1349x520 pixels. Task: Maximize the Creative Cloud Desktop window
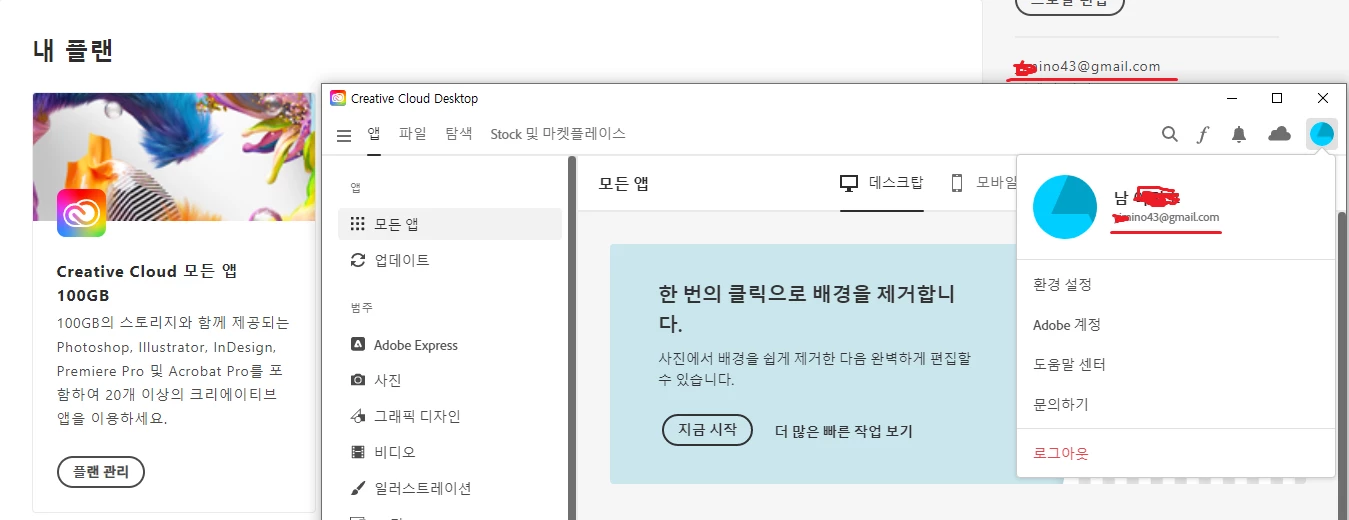pos(1277,98)
